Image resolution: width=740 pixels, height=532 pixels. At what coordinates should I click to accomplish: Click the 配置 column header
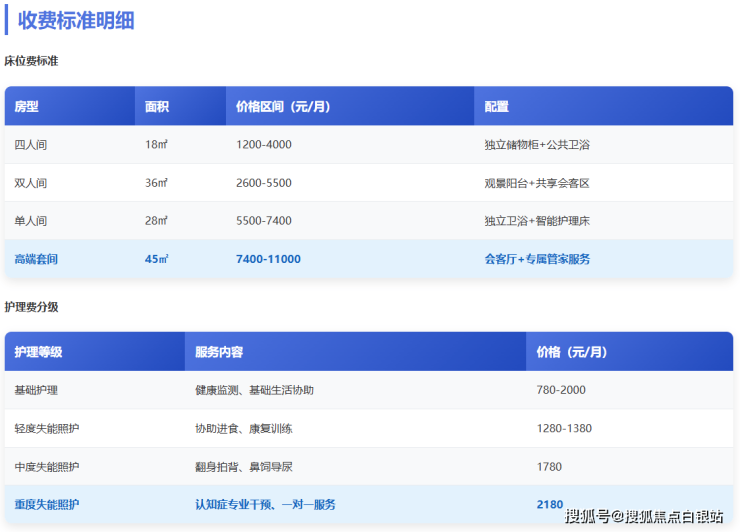[497, 106]
